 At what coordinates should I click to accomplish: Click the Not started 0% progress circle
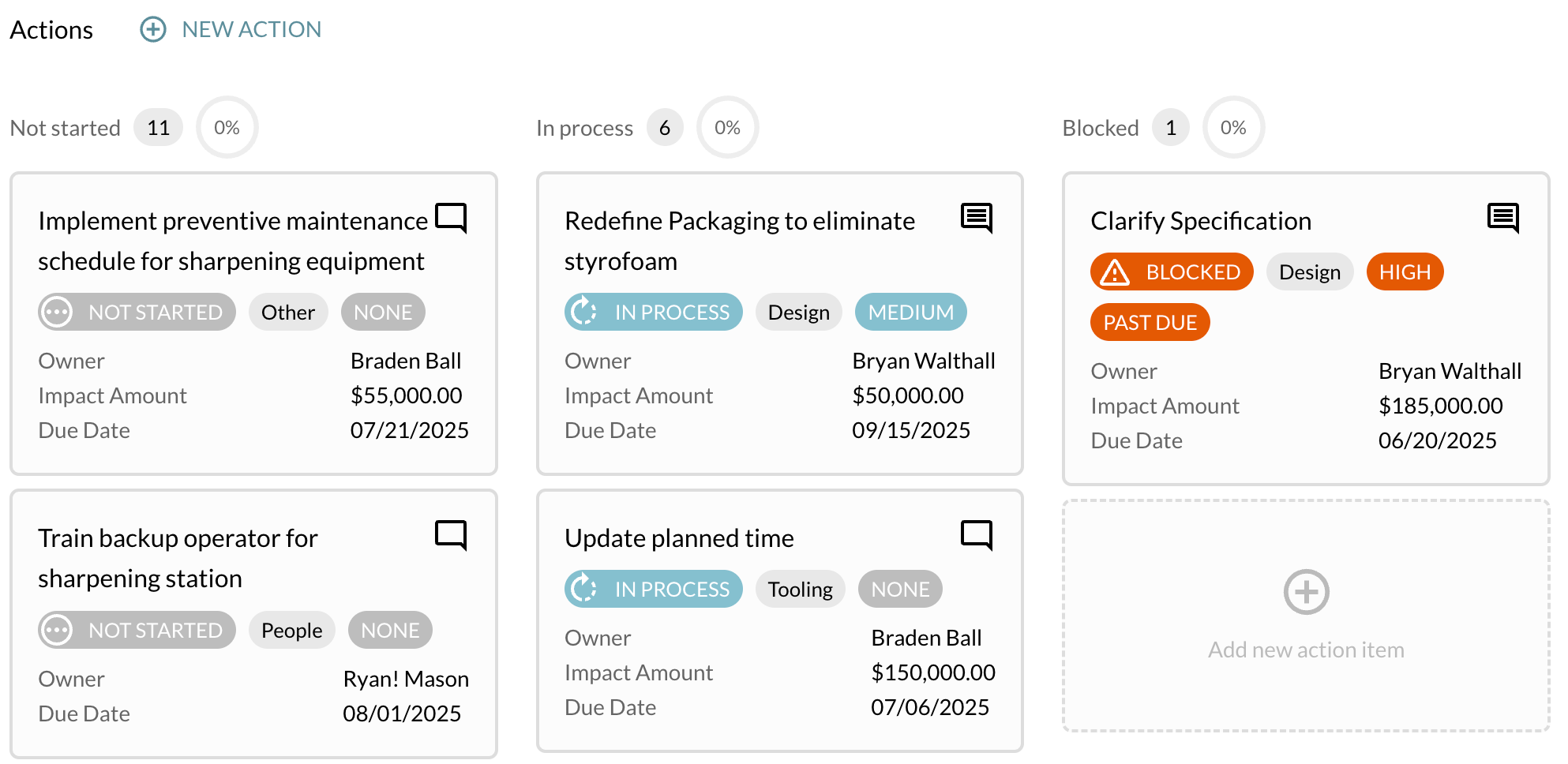[x=227, y=128]
